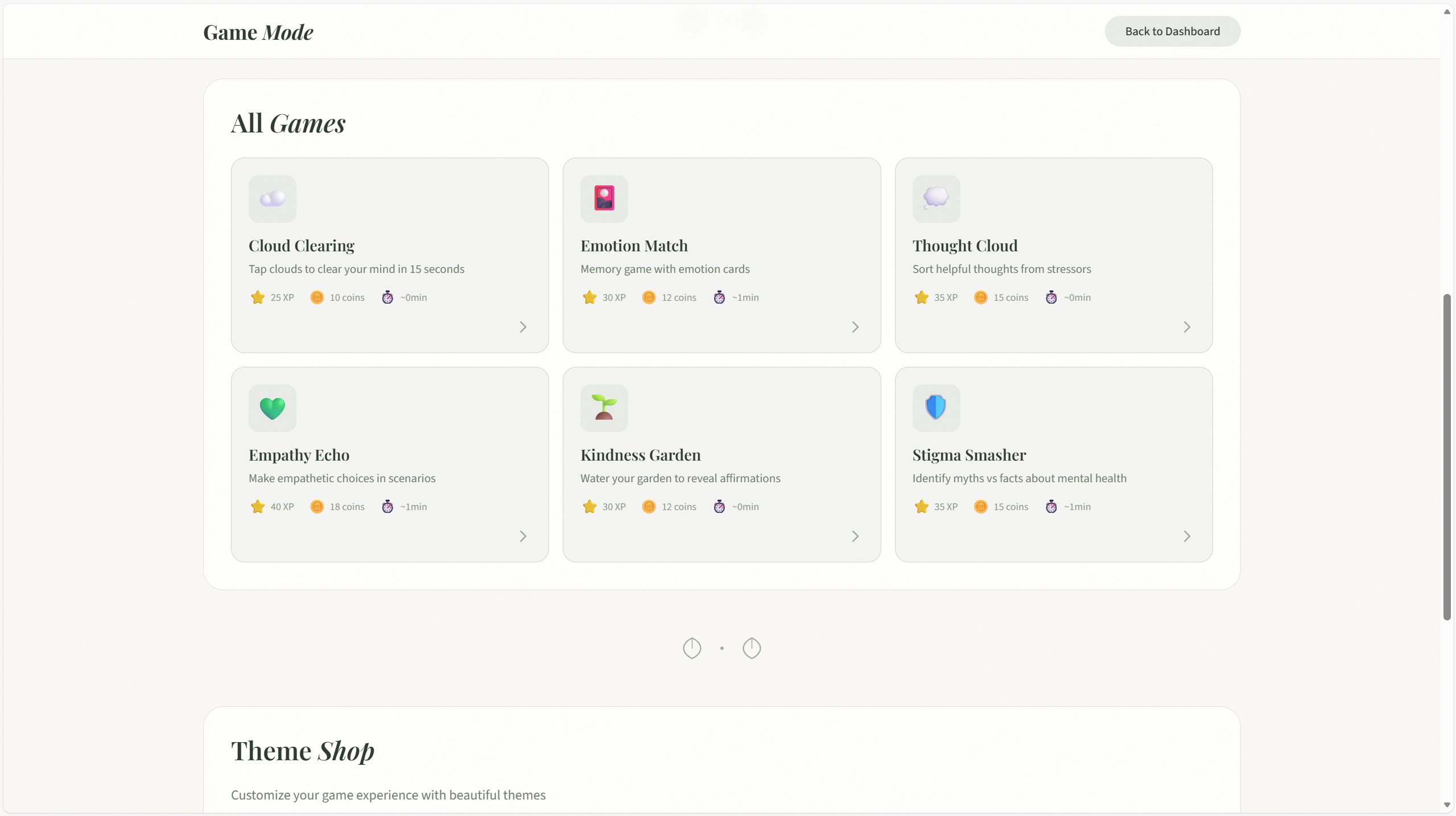Click the Game Mode header title
This screenshot has height=816, width=1456.
[258, 32]
